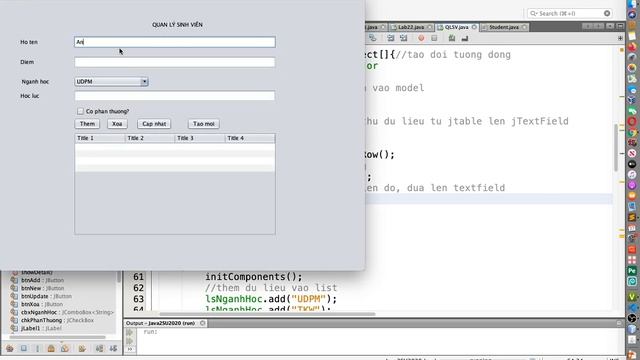
Task: Select cbxNganhHoc JComboBox in Navigator
Action: [62, 312]
